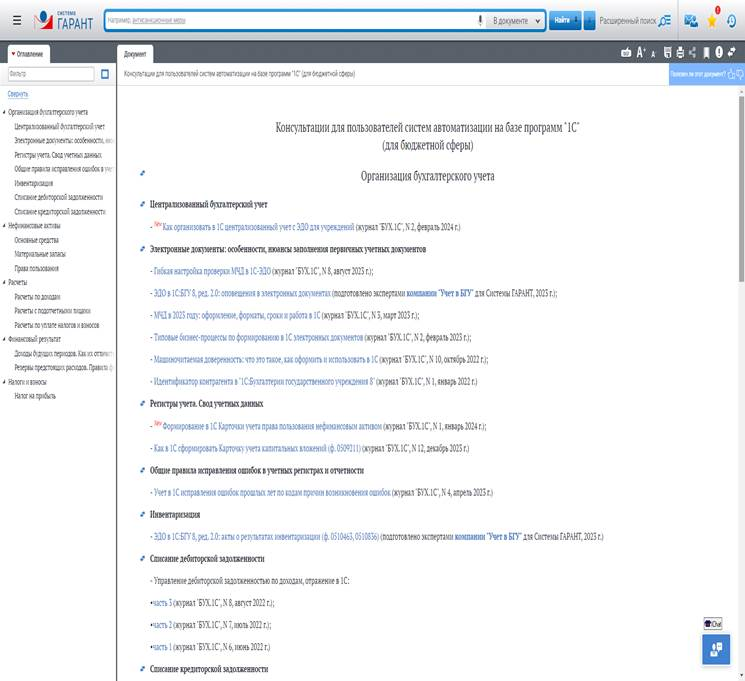Collapse the Налоги и взносы tree node
745x681 pixels.
click(4, 382)
